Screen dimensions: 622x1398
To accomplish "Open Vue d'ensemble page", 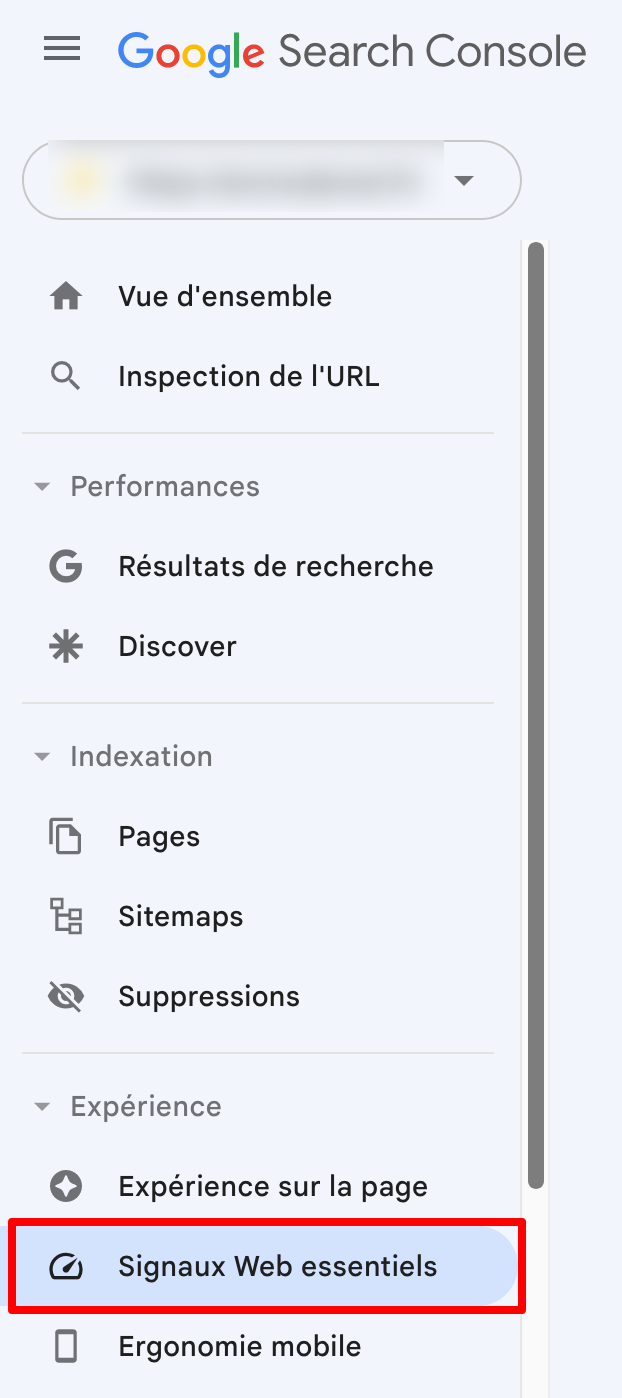I will tap(224, 296).
